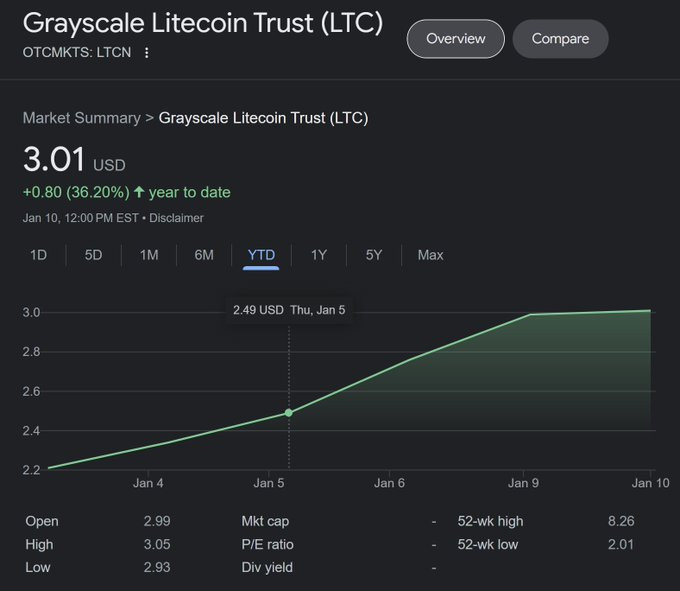Select the 6M time range tab
Viewport: 680px width, 591px height.
pyautogui.click(x=204, y=255)
